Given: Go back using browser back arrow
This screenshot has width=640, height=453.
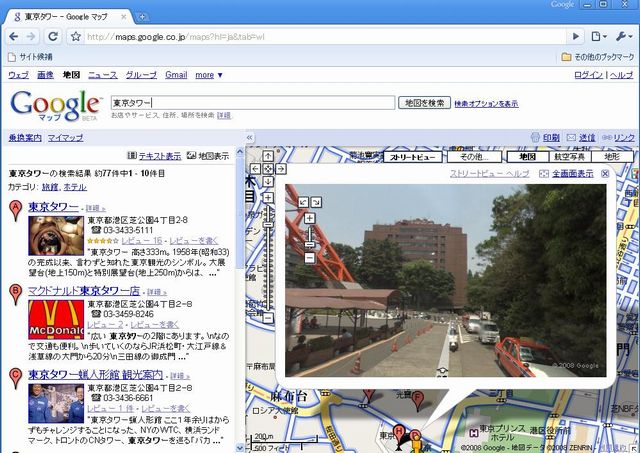Looking at the screenshot, I should click(x=13, y=37).
